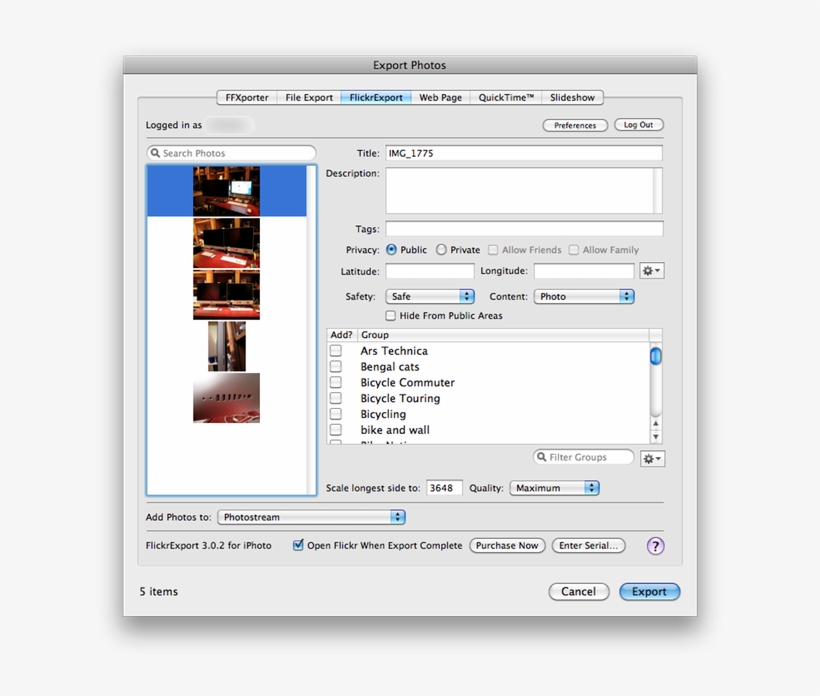Toggle Open Flickr When Export Complete checkbox

(x=298, y=545)
